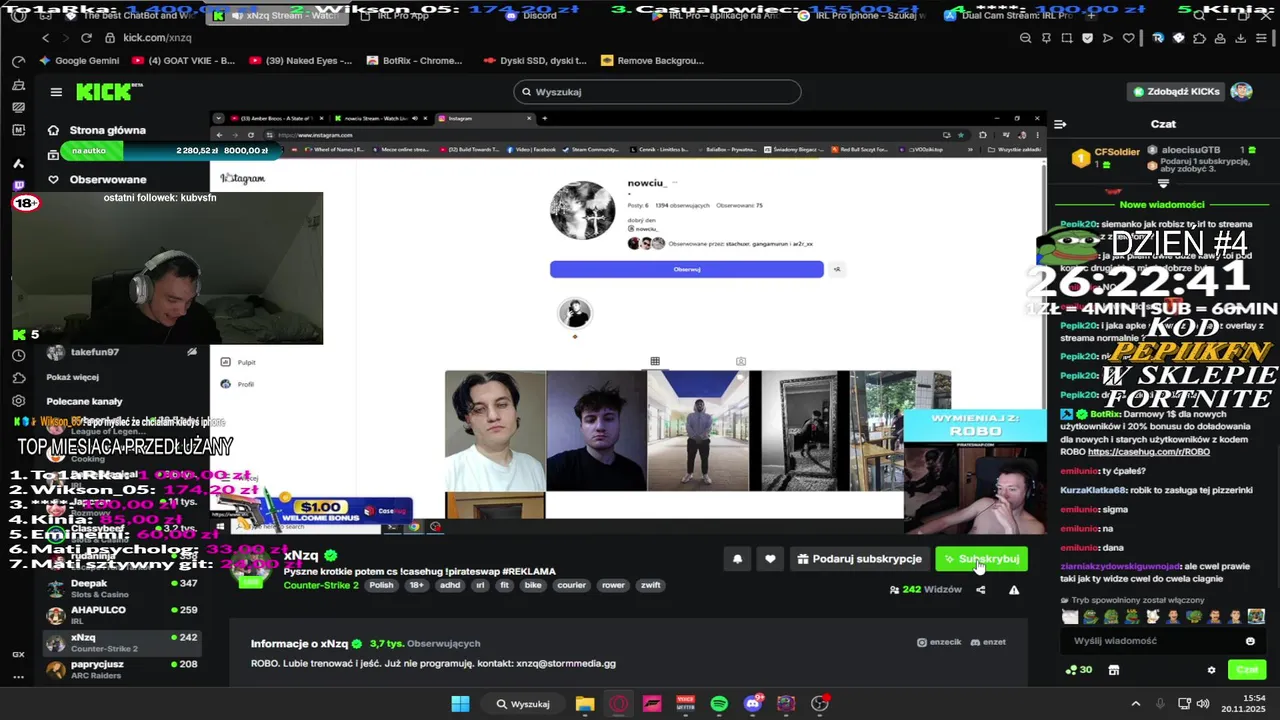
Task: Open AHAPULCO channel in the sidebar
Action: [x=123, y=615]
